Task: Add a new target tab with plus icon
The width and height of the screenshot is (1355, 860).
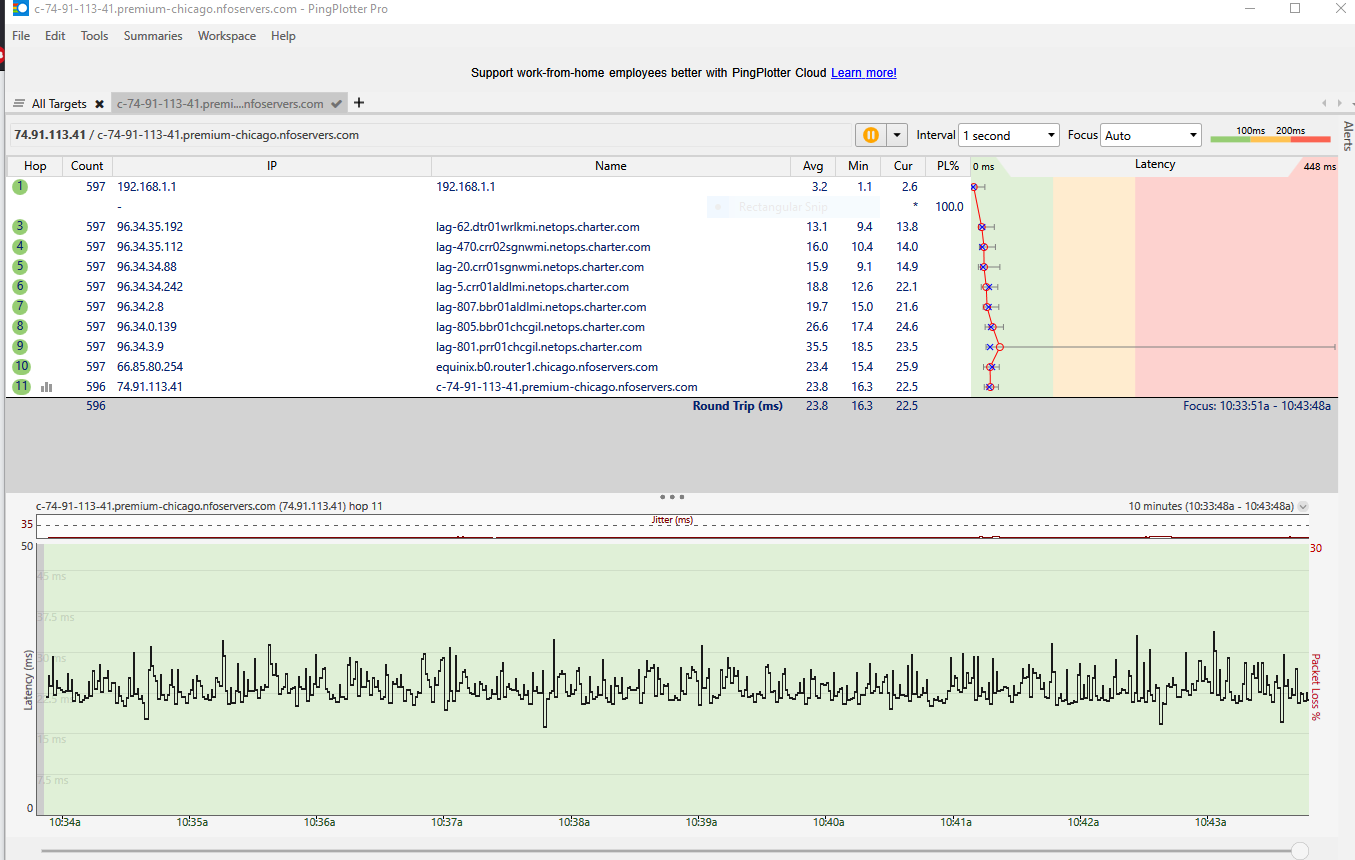Action: point(360,103)
